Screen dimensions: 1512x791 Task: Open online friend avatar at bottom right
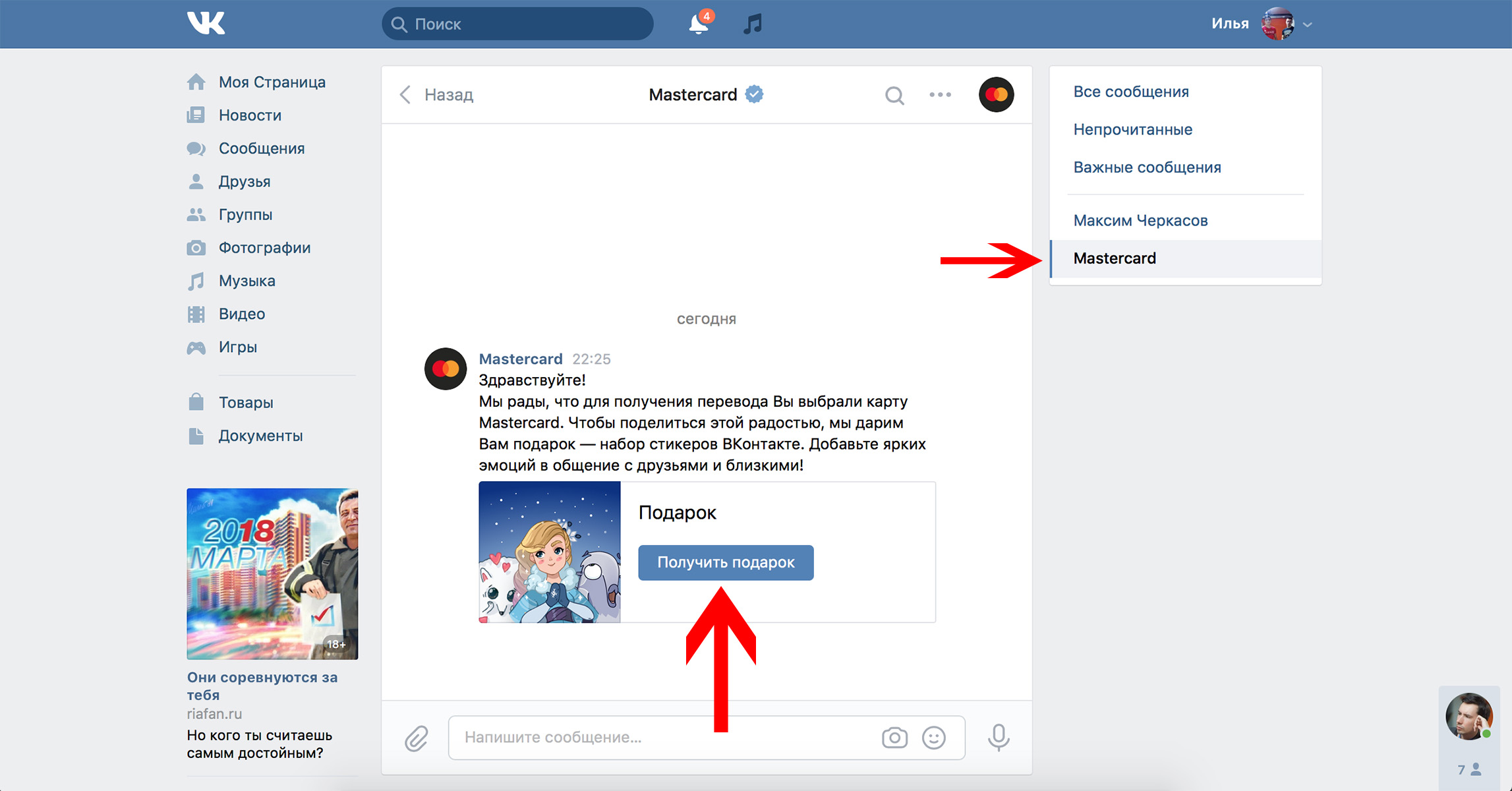click(x=1468, y=717)
